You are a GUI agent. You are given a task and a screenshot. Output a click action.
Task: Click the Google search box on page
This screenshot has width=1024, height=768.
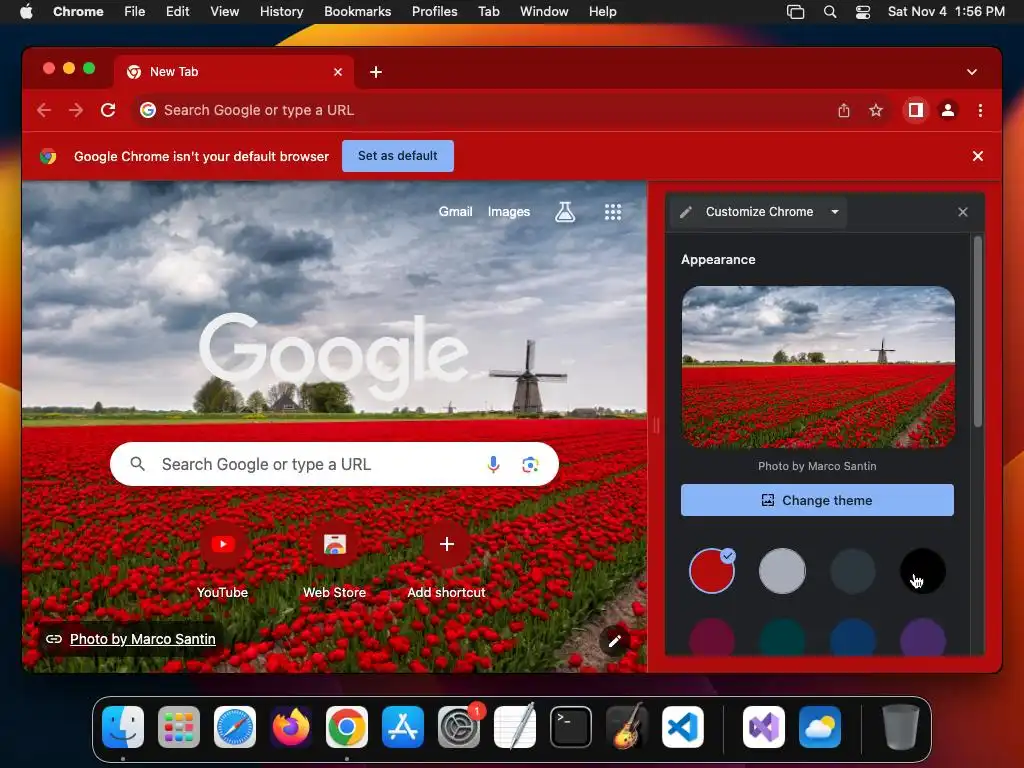334,464
